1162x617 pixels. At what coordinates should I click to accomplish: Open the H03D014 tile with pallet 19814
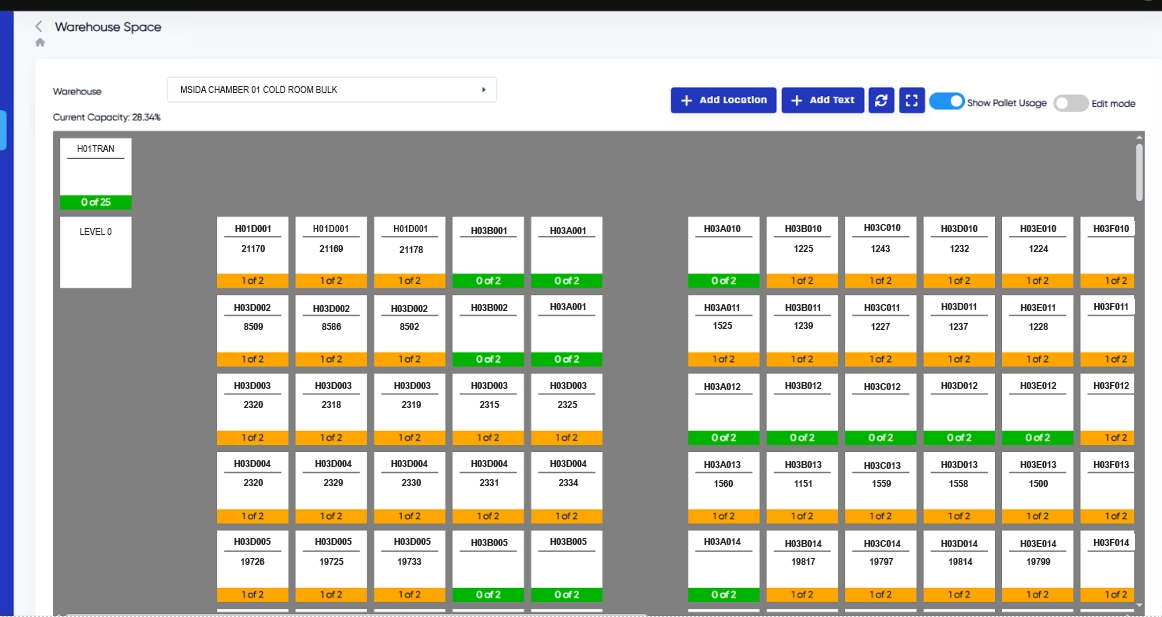click(x=959, y=560)
